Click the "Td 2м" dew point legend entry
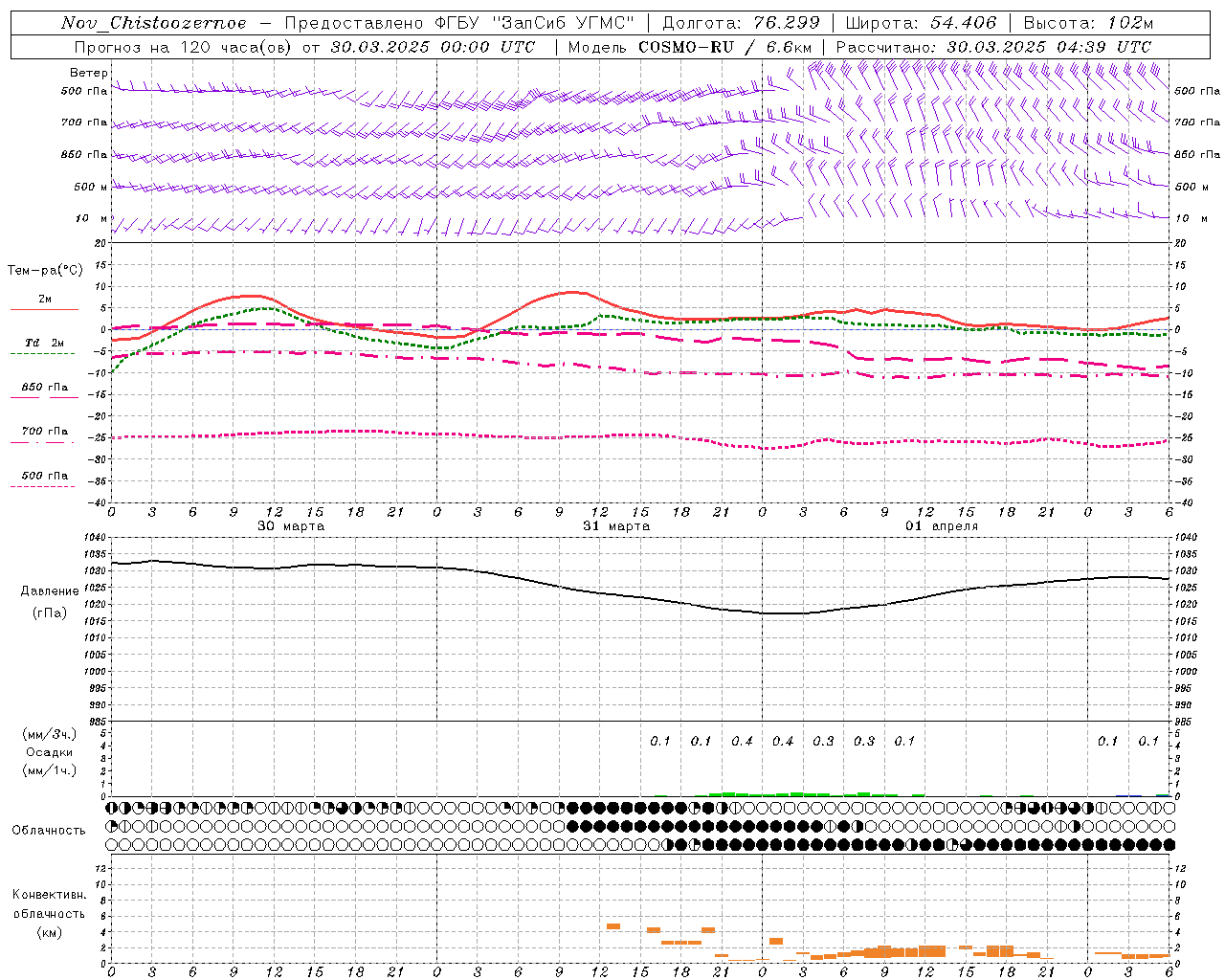This screenshot has height=980, width=1225. click(45, 343)
